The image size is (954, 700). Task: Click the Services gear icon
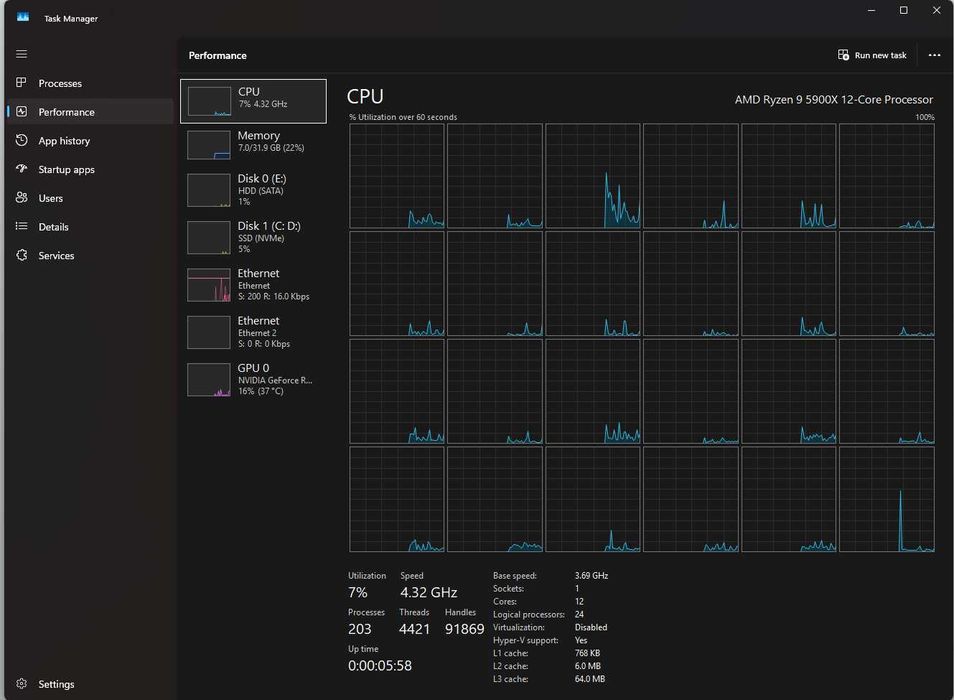point(21,255)
